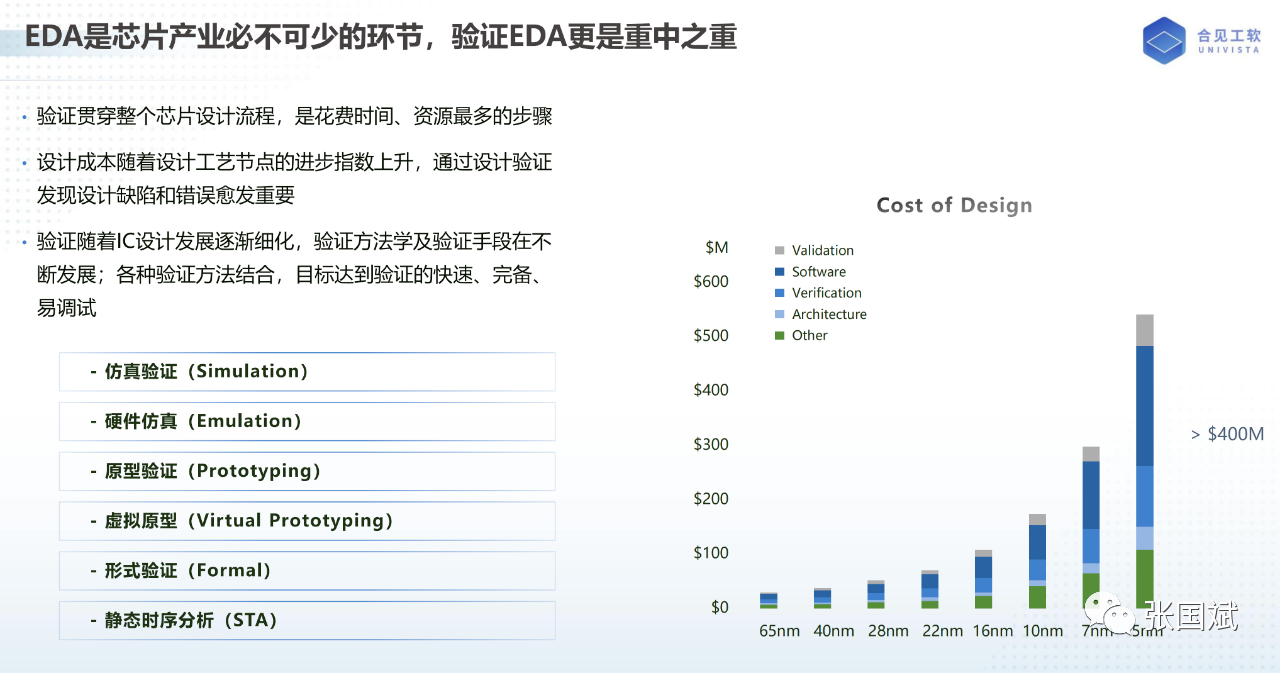Pick the 虚拟原型 (Virtual Prototyping) box
Image resolution: width=1280 pixels, height=673 pixels.
click(307, 521)
